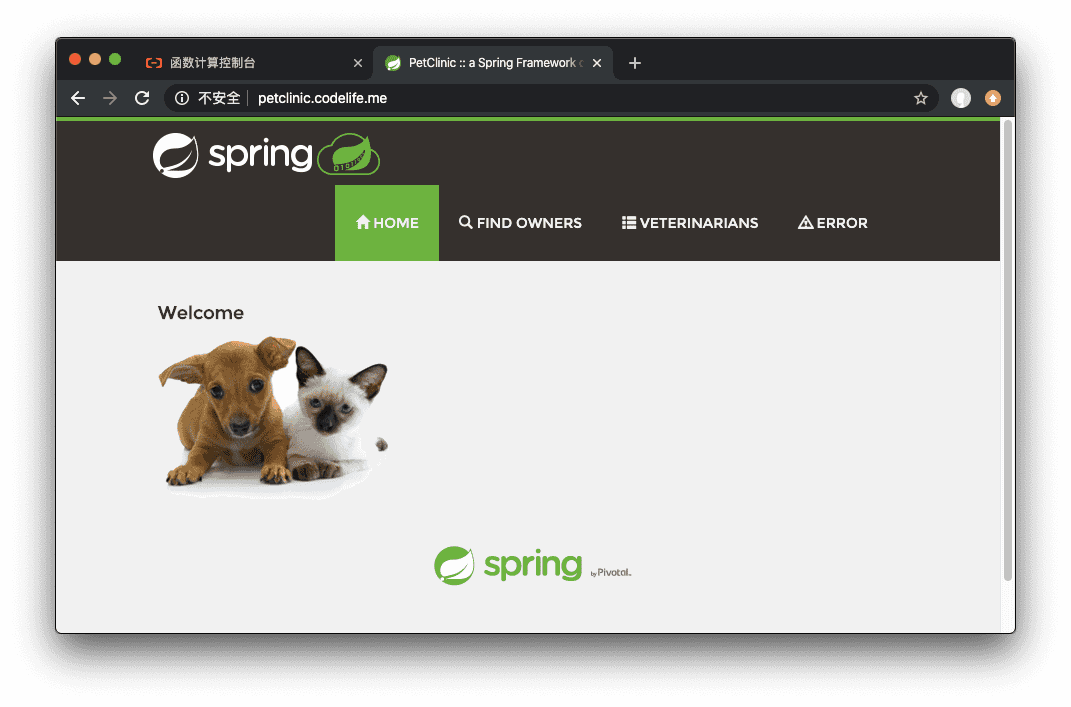1071x707 pixels.
Task: Click the house icon on the HOME tab
Action: [364, 222]
